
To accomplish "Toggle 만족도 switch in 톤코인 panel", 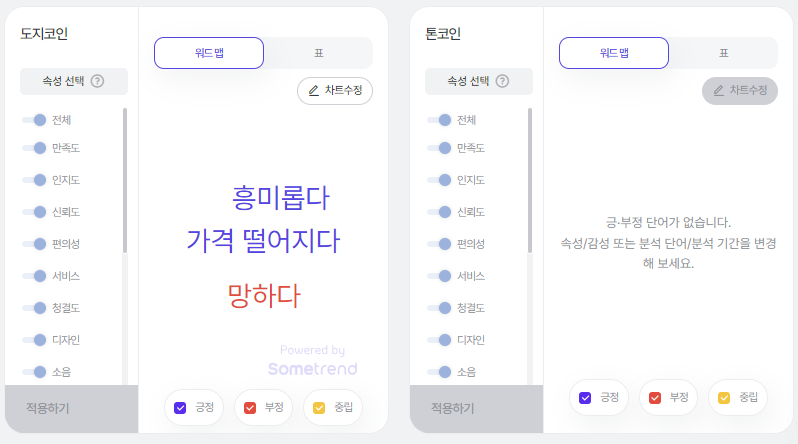I will [x=439, y=148].
